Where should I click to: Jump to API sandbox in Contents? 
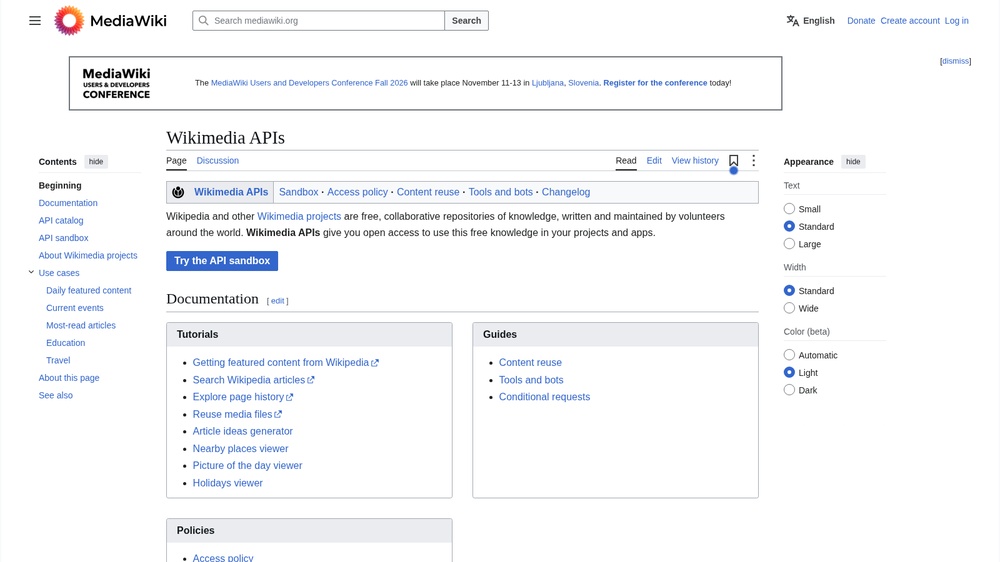click(63, 238)
